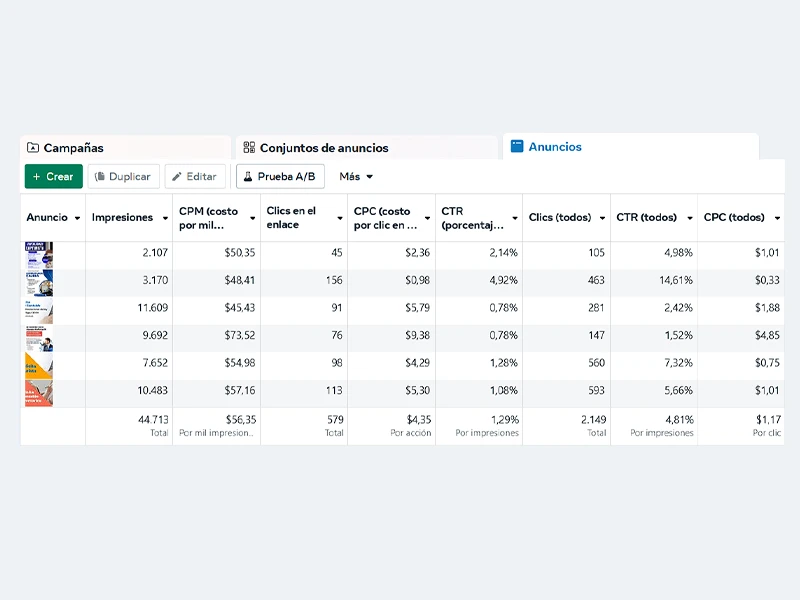
Task: Click the Editar pencil icon
Action: (x=177, y=177)
